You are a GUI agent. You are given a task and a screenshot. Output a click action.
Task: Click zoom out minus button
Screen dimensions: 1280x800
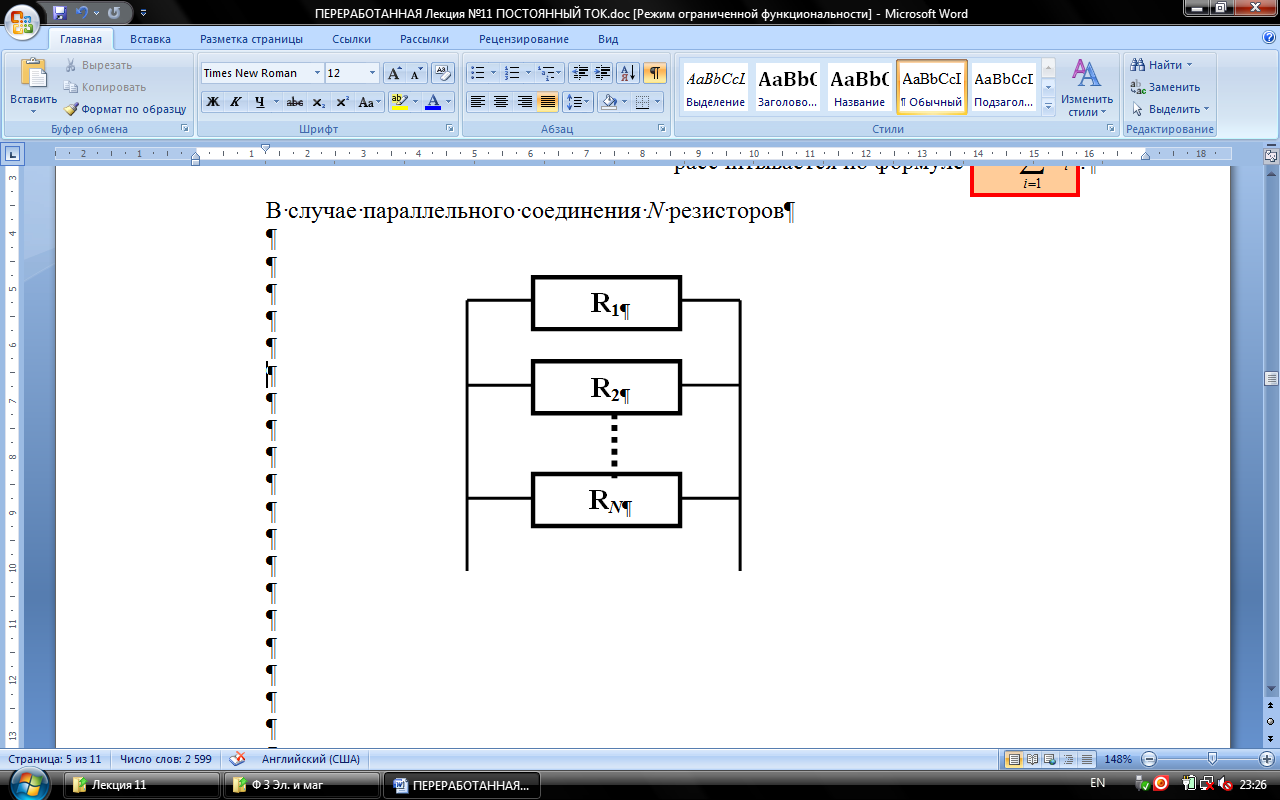(1150, 759)
